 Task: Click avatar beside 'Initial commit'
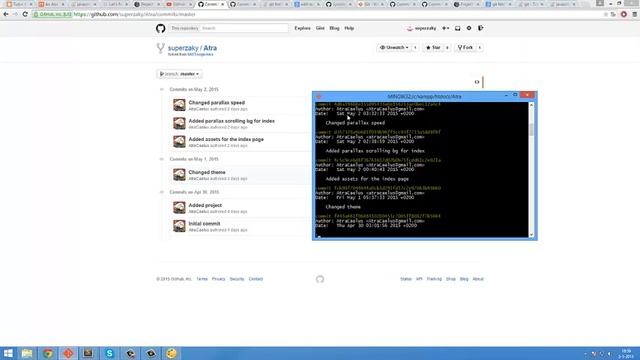(179, 226)
